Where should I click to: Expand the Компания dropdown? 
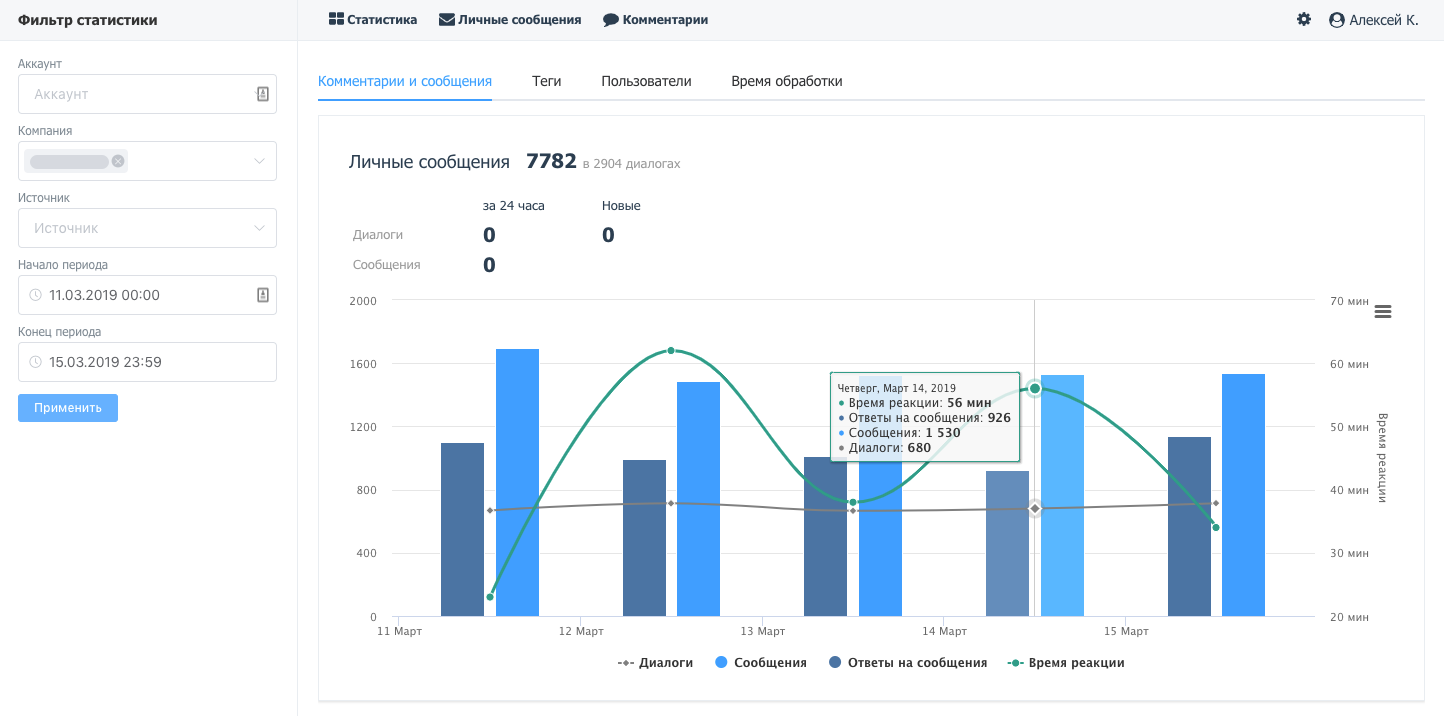pyautogui.click(x=259, y=161)
